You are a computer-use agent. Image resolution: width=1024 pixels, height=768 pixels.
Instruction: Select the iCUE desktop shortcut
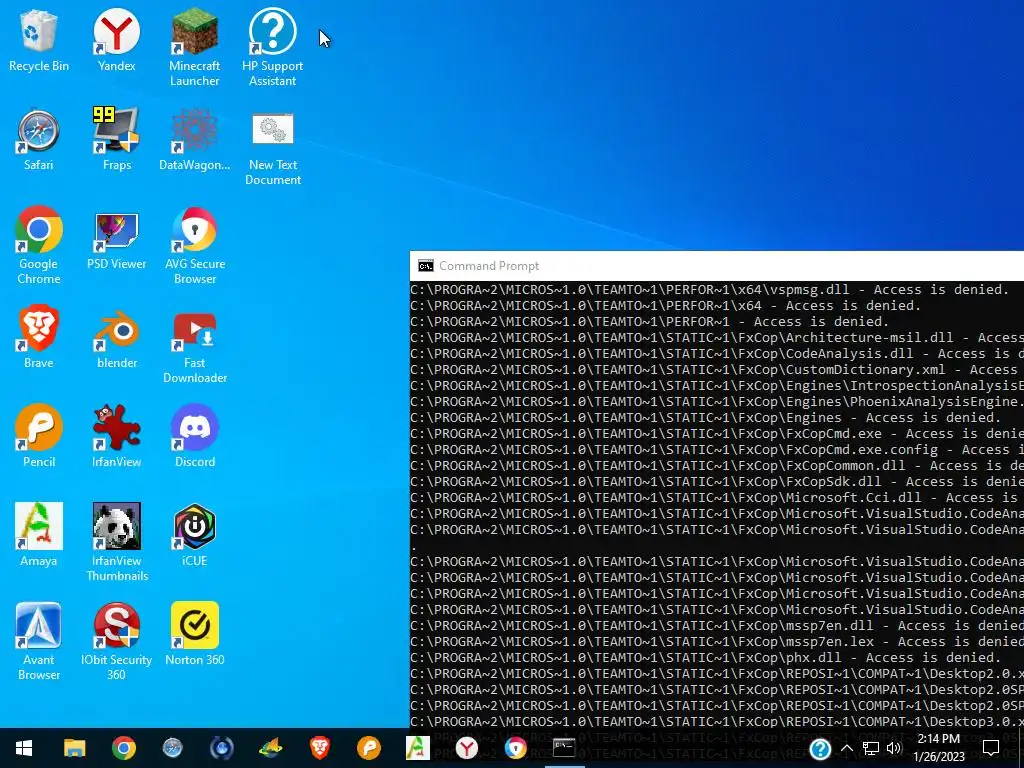coord(195,536)
